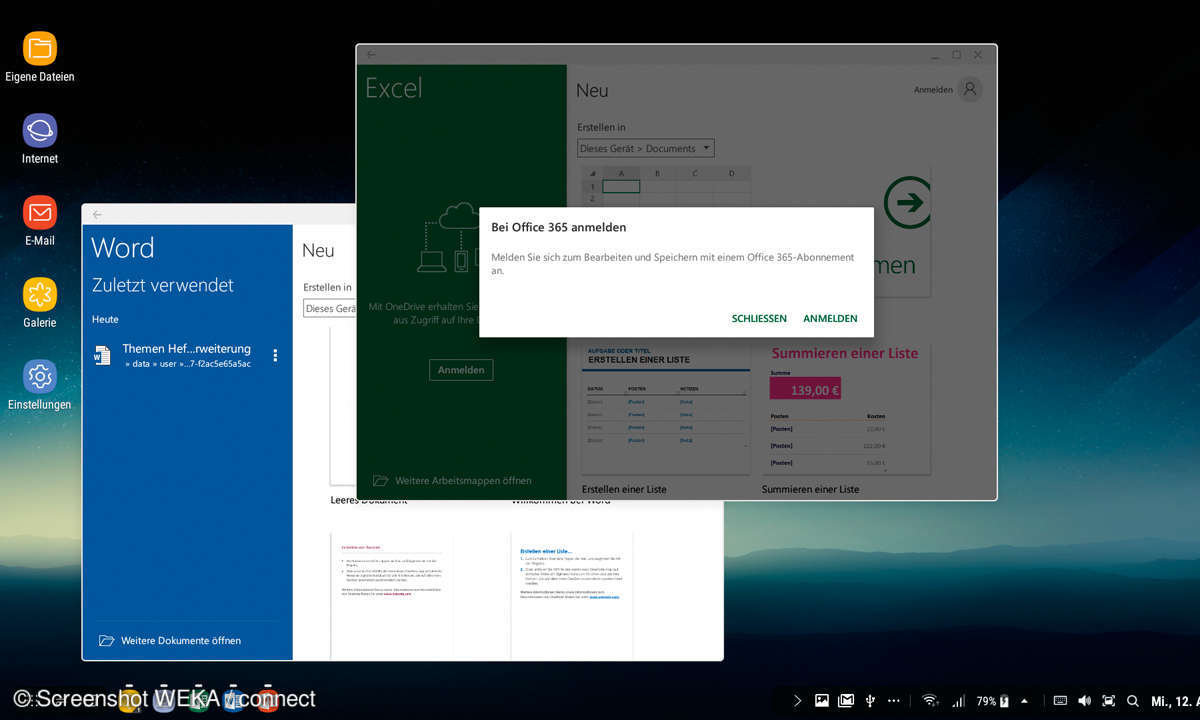Open the Erstellen in location dropdown in Word

(330, 308)
